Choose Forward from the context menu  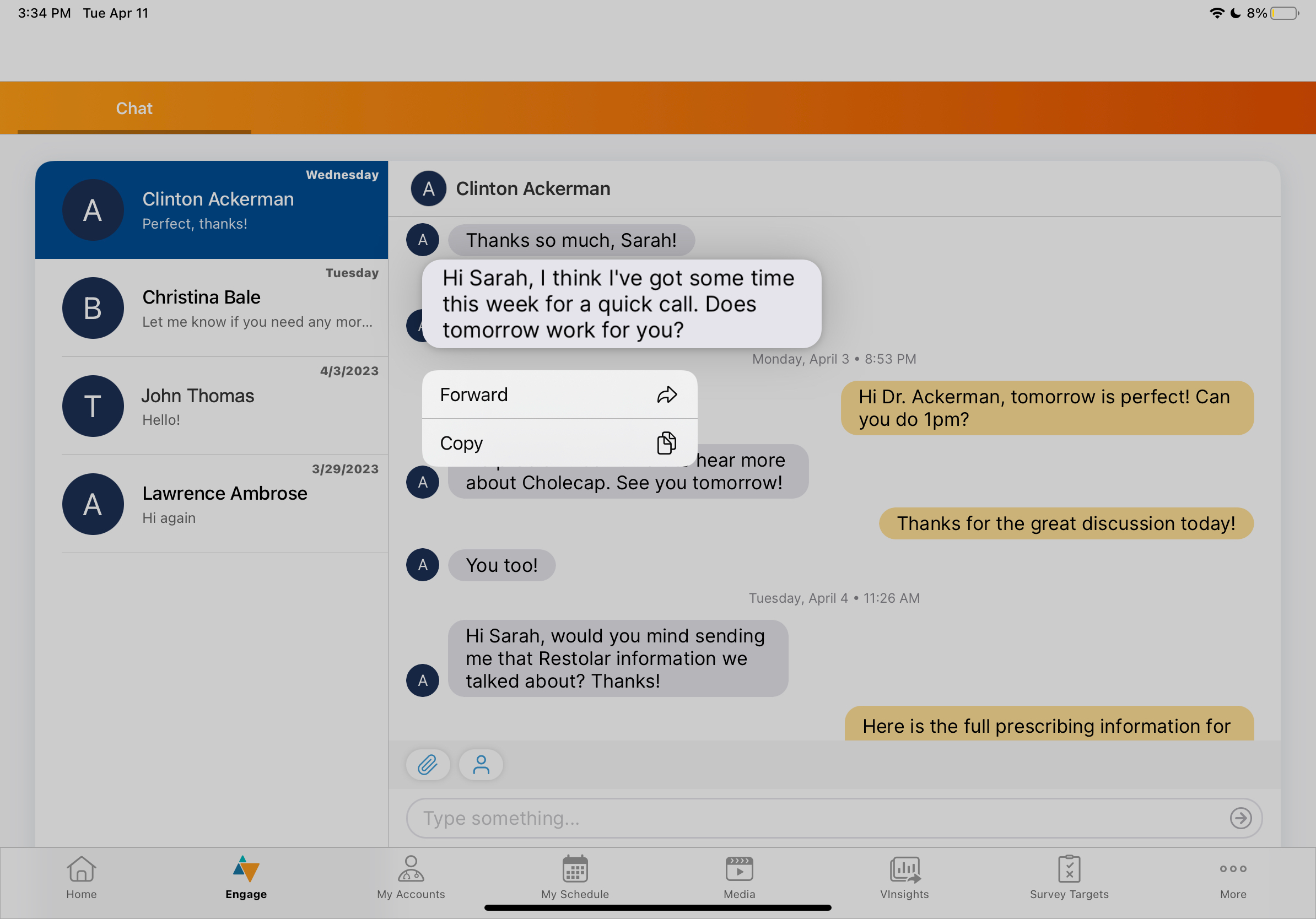tap(559, 394)
